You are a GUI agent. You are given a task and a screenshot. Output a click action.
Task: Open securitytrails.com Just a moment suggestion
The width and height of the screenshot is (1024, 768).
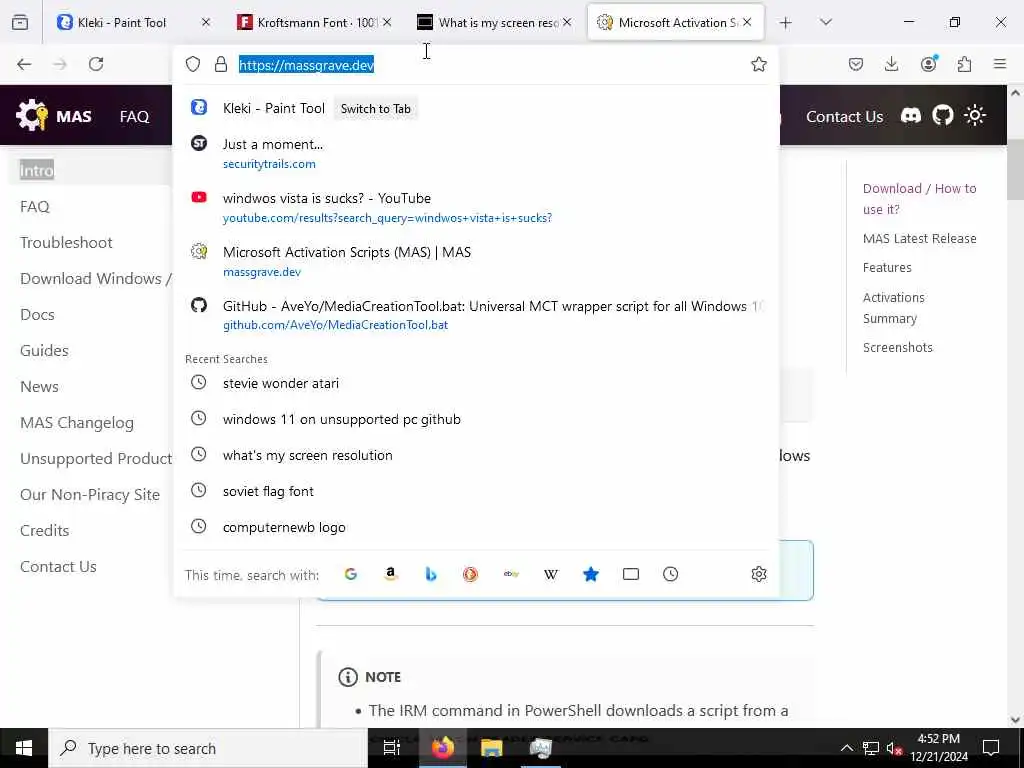477,153
